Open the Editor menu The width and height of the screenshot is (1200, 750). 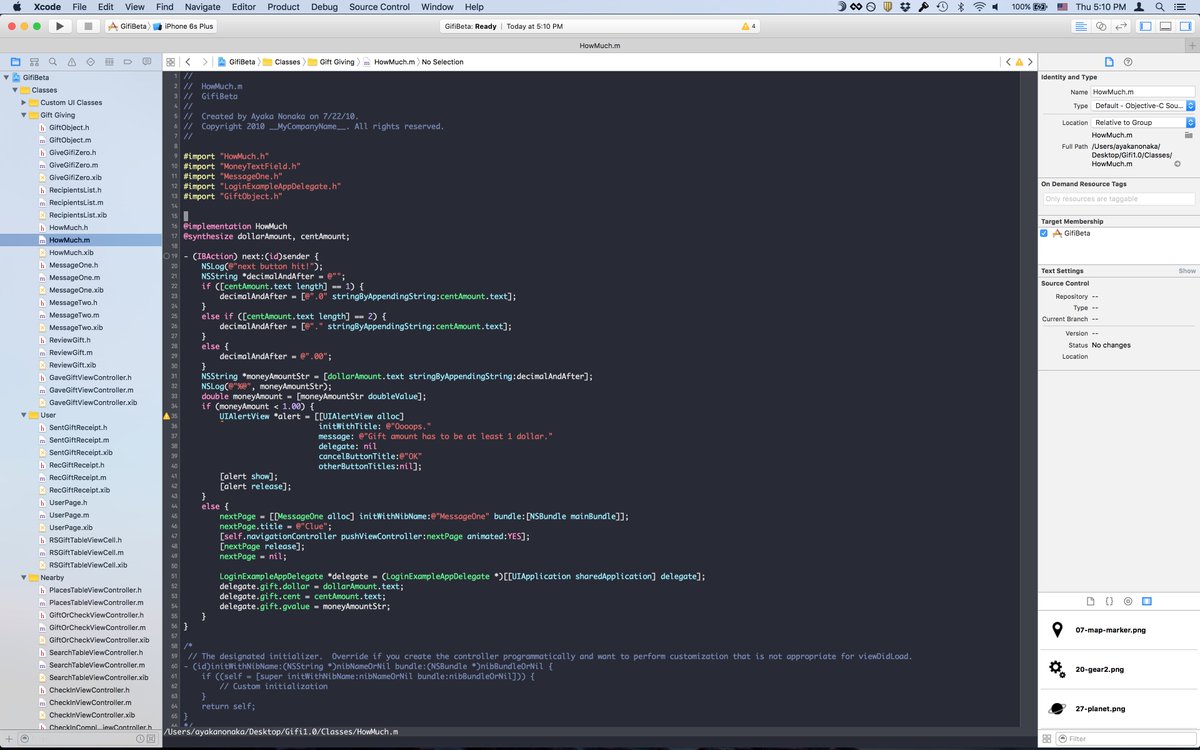click(x=244, y=7)
